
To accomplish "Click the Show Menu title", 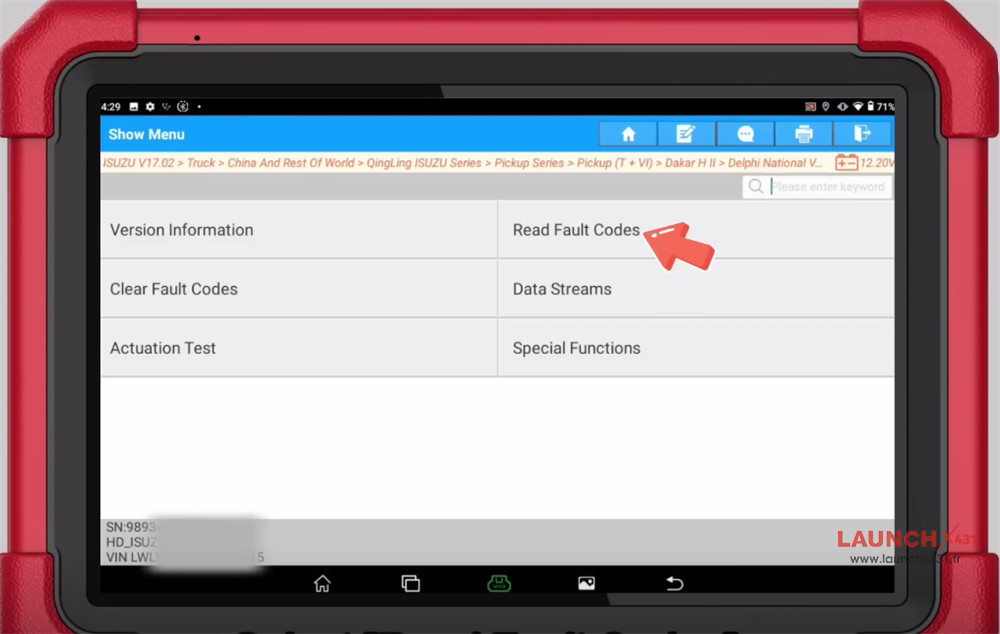I will click(x=147, y=135).
